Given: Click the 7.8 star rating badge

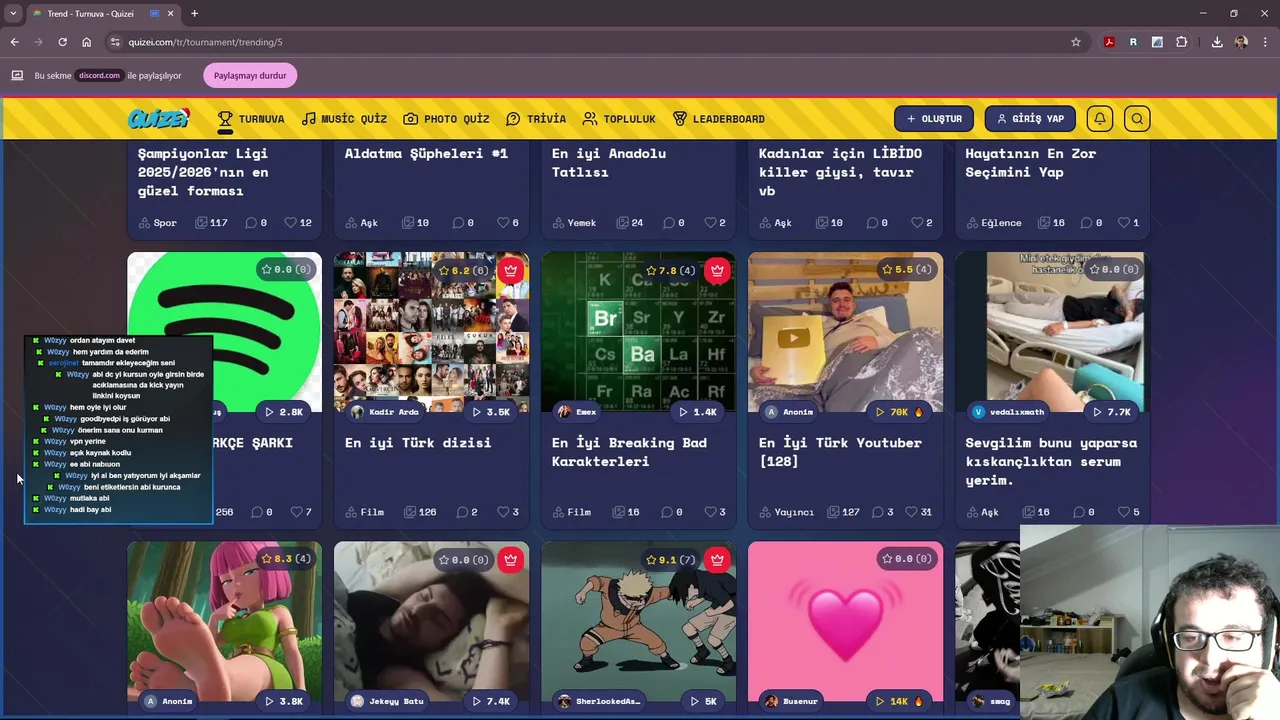Looking at the screenshot, I should (670, 270).
